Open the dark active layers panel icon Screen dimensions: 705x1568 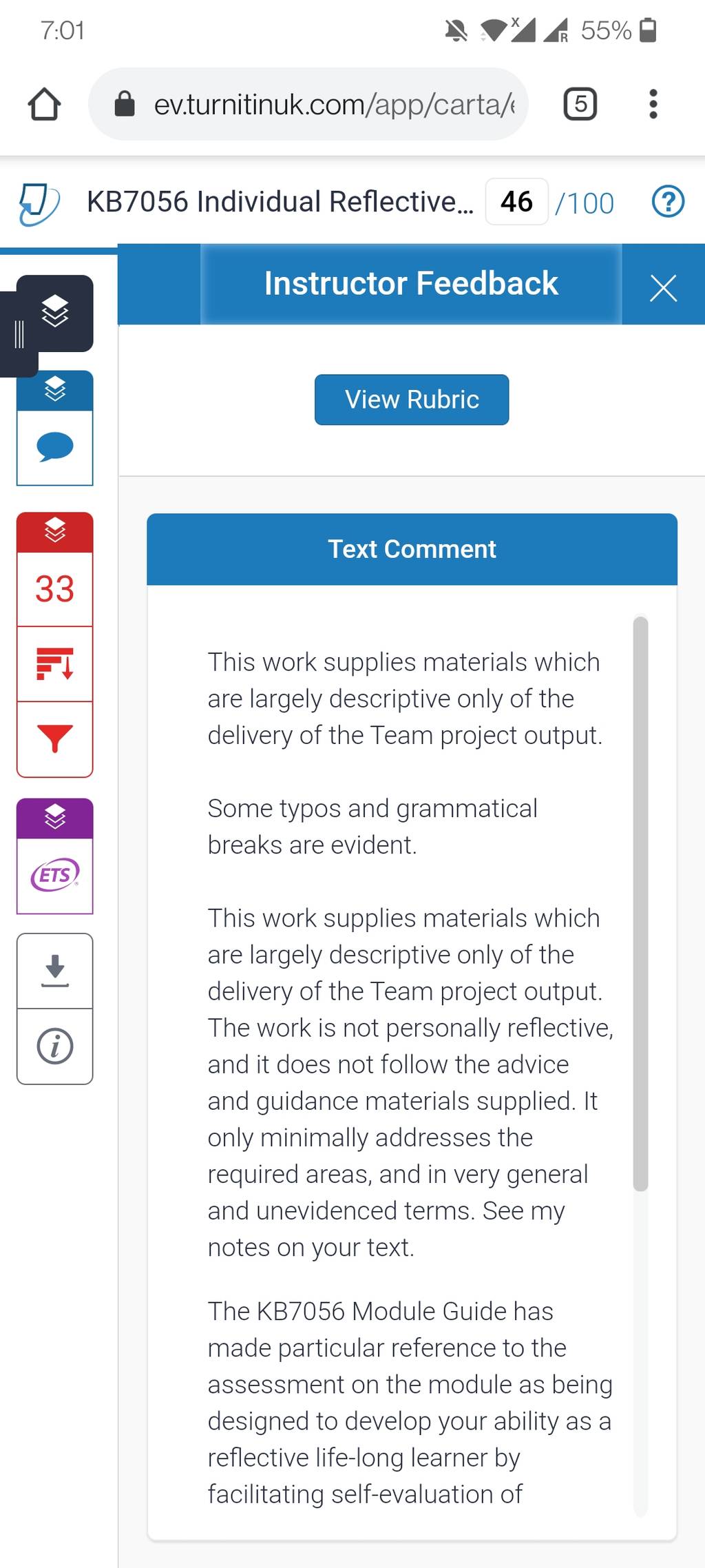coord(55,313)
